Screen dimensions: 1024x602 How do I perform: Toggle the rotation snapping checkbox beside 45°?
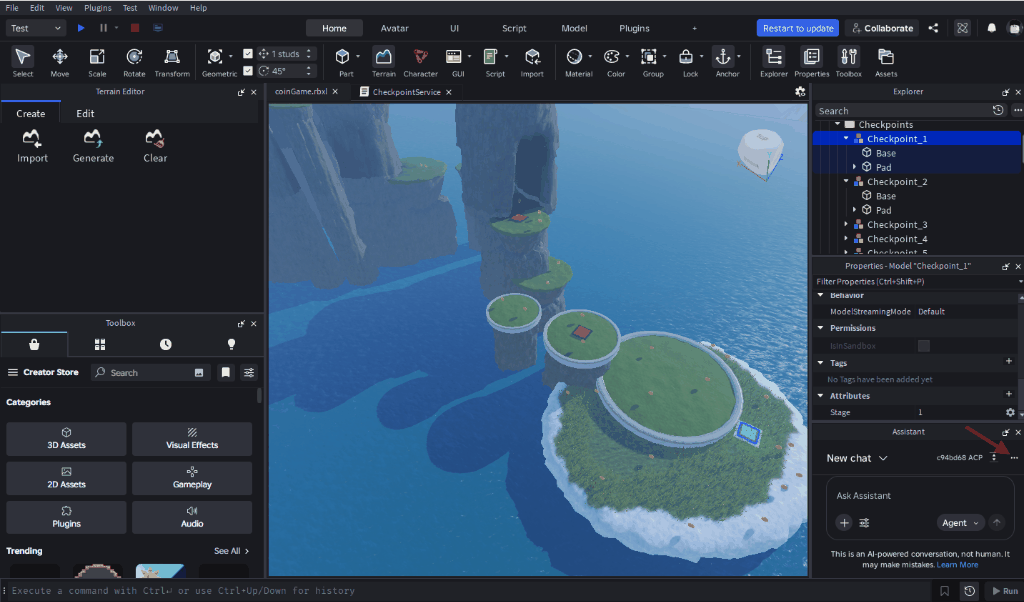coord(248,71)
